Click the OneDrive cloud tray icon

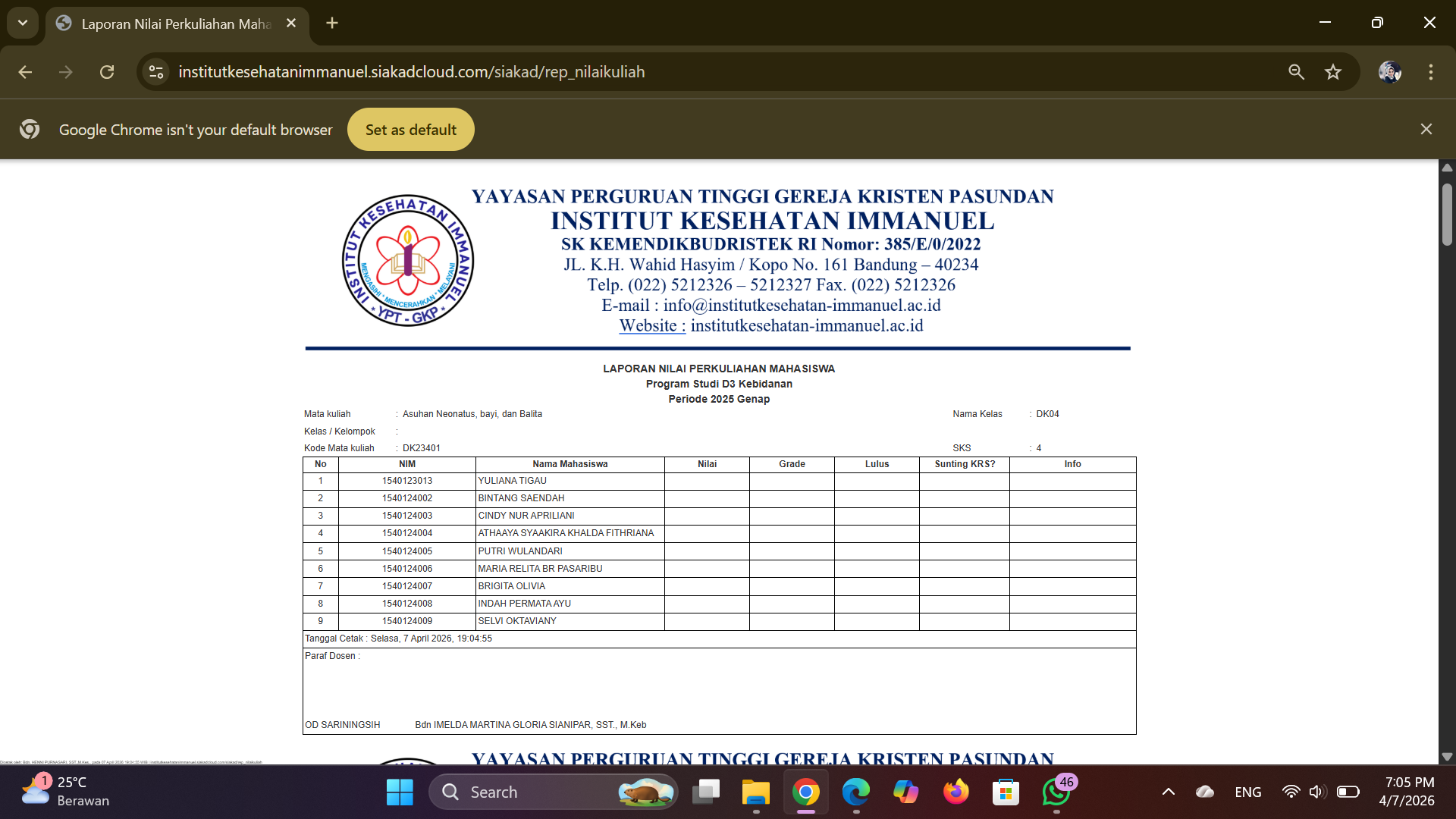1205,792
